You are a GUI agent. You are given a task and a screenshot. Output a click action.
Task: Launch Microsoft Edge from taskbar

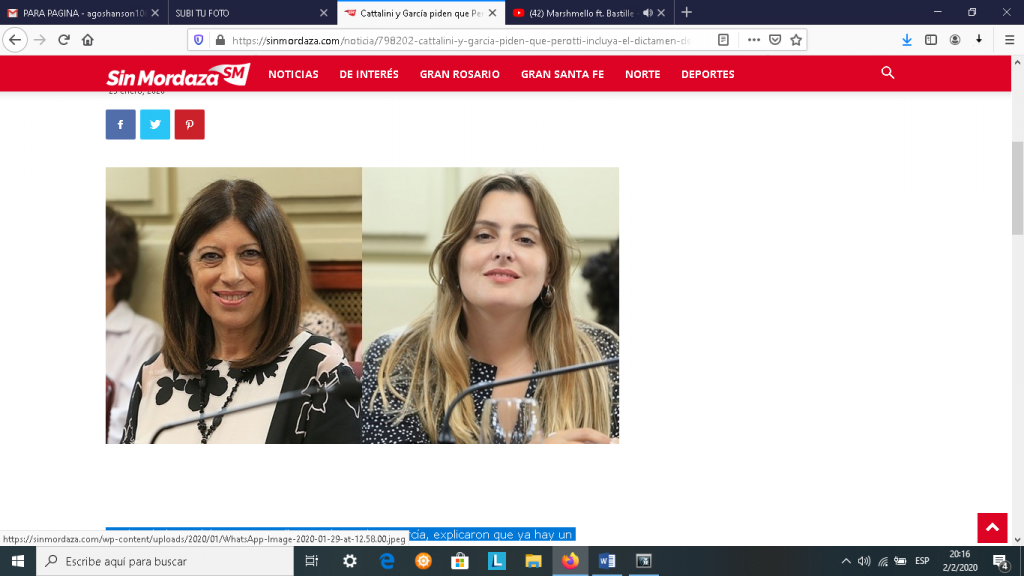tap(387, 561)
